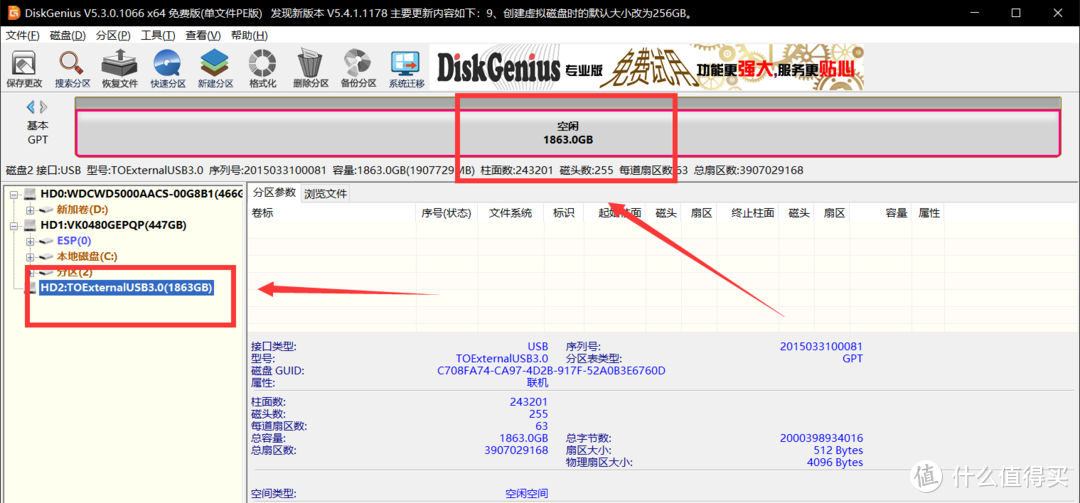Image resolution: width=1080 pixels, height=503 pixels.
Task: Go to next disk with right arrow
Action: pos(43,107)
